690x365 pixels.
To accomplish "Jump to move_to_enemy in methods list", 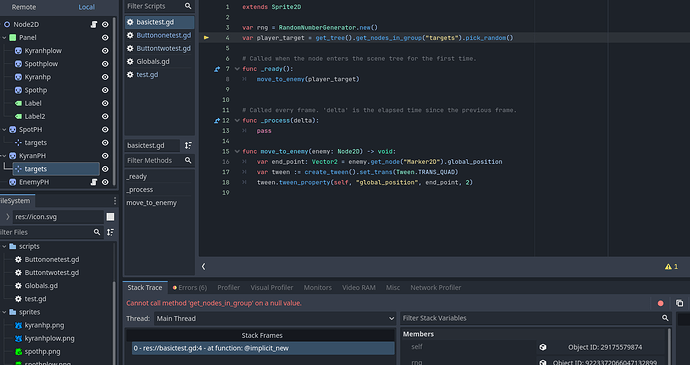I will pyautogui.click(x=151, y=203).
